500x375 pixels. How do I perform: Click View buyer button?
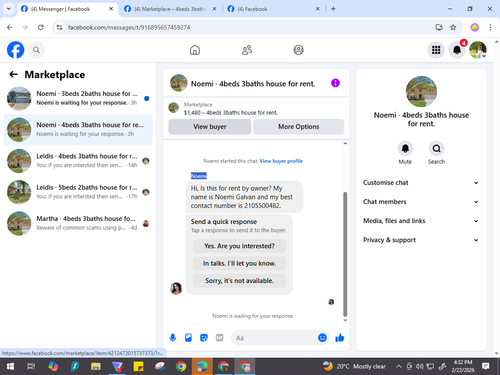[x=210, y=127]
